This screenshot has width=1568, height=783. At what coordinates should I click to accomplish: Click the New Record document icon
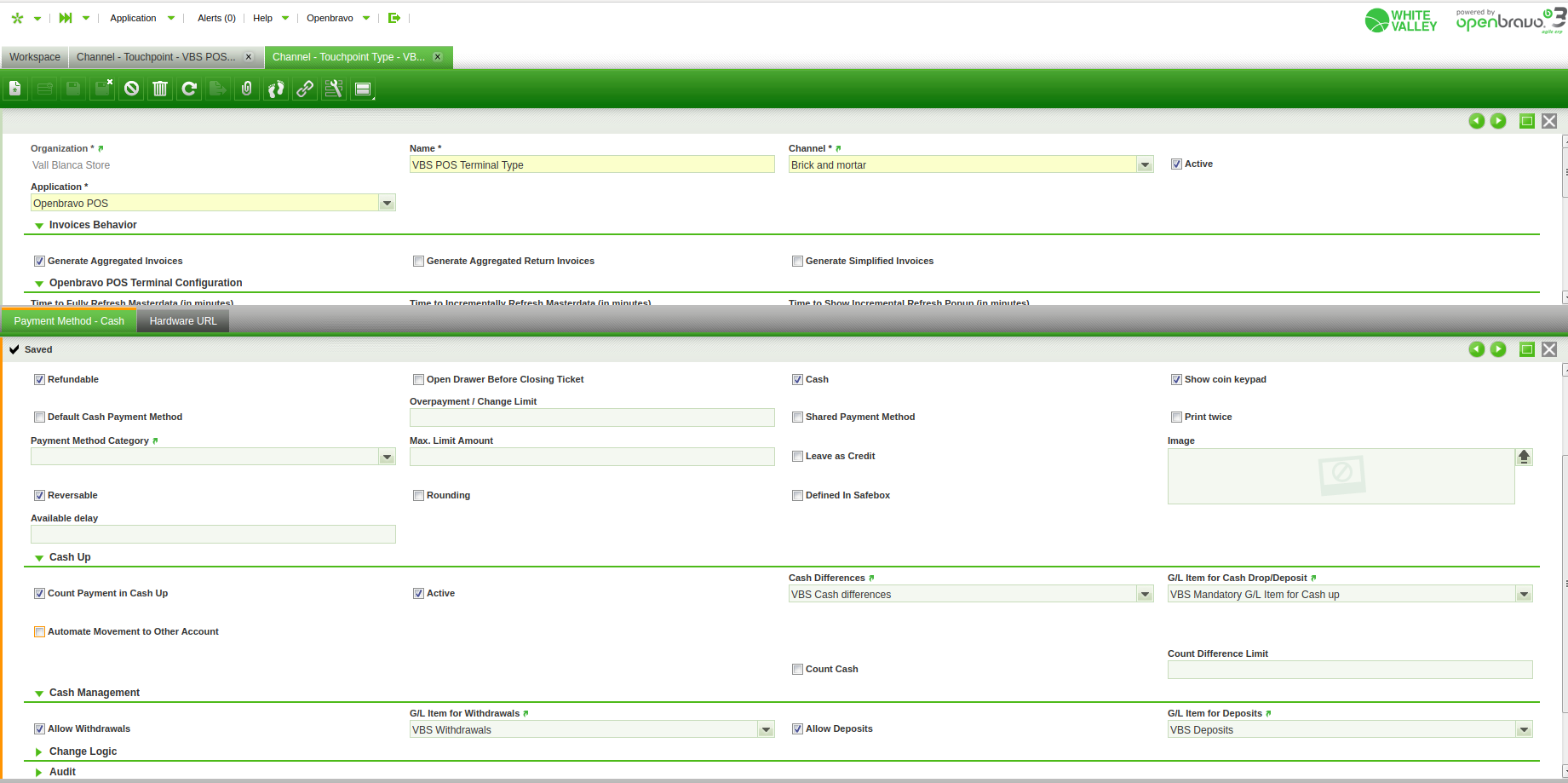15,89
